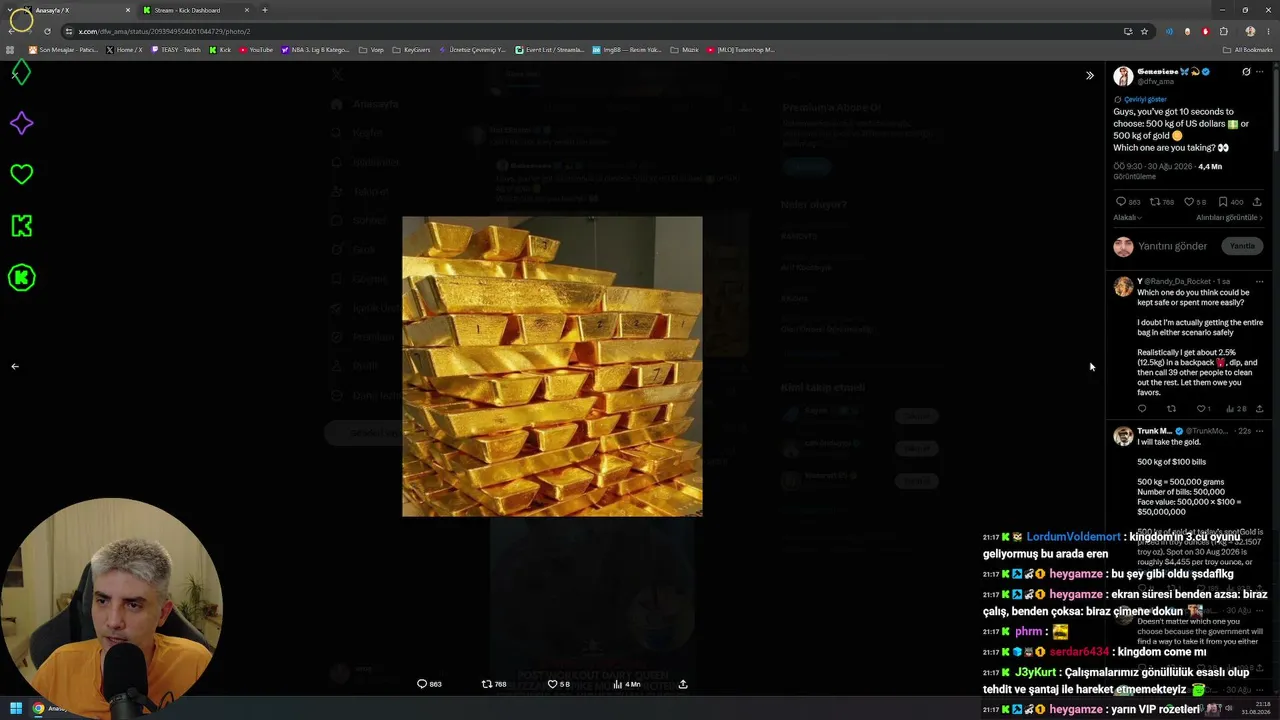
Task: Click the @dfw_ama handle
Action: [1155, 81]
